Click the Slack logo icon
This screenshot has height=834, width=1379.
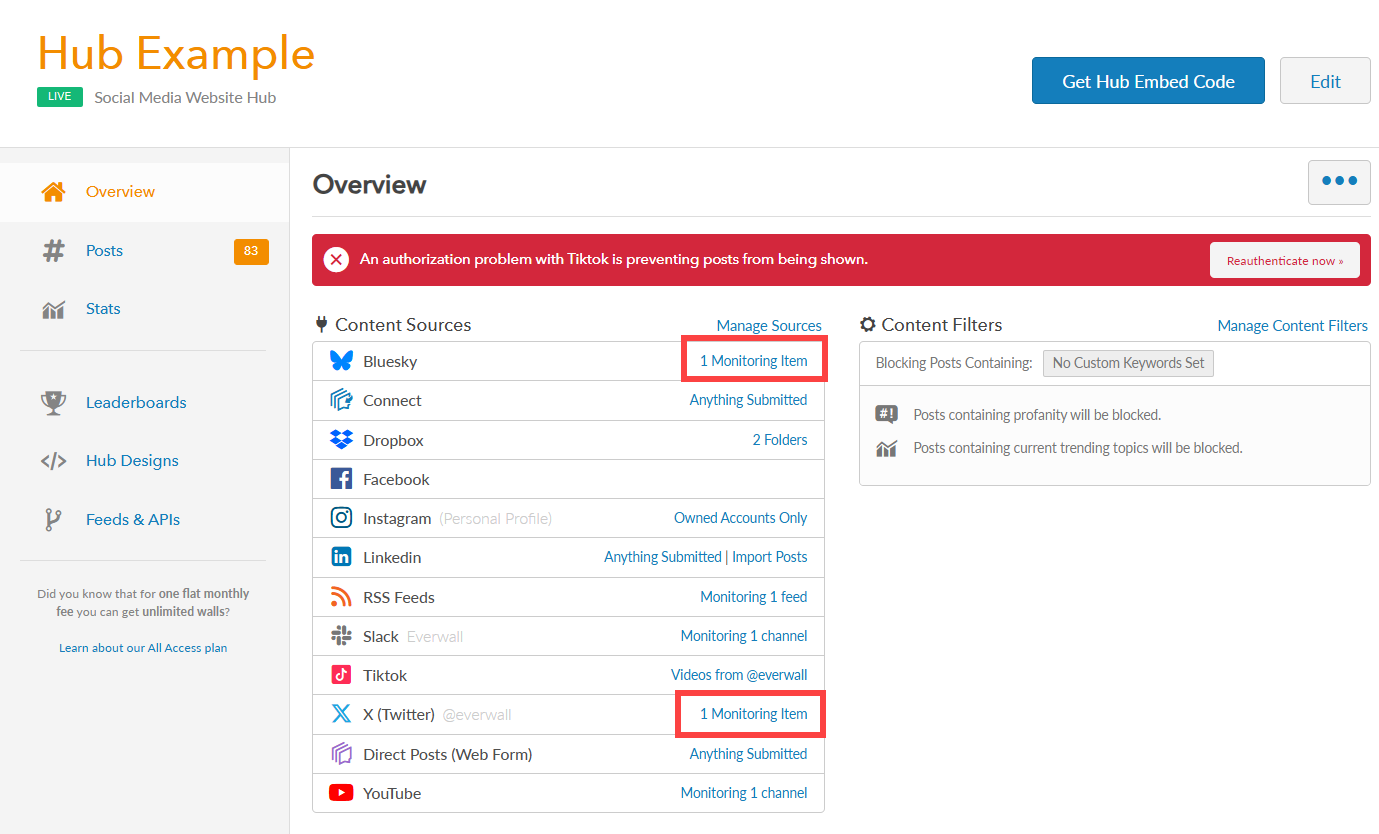tap(341, 636)
